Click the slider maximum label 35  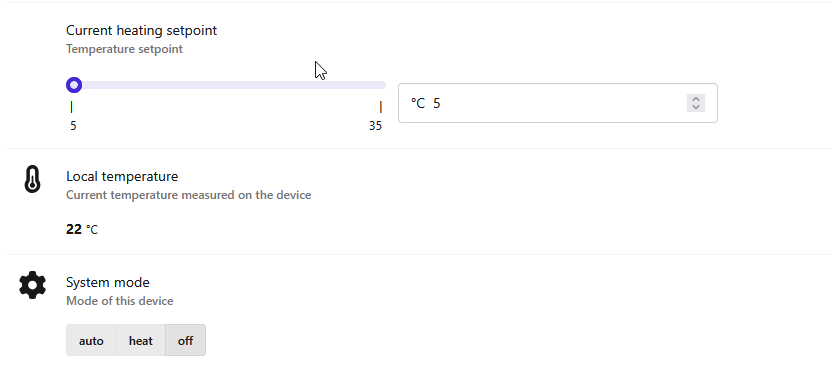click(x=375, y=126)
